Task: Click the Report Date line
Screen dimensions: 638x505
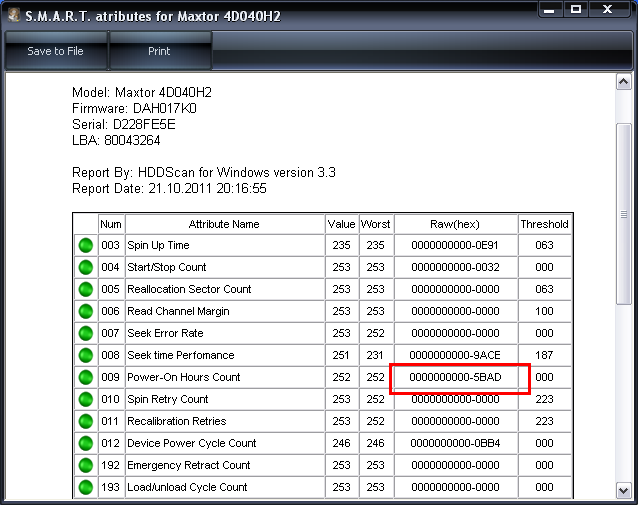Action: (169, 189)
